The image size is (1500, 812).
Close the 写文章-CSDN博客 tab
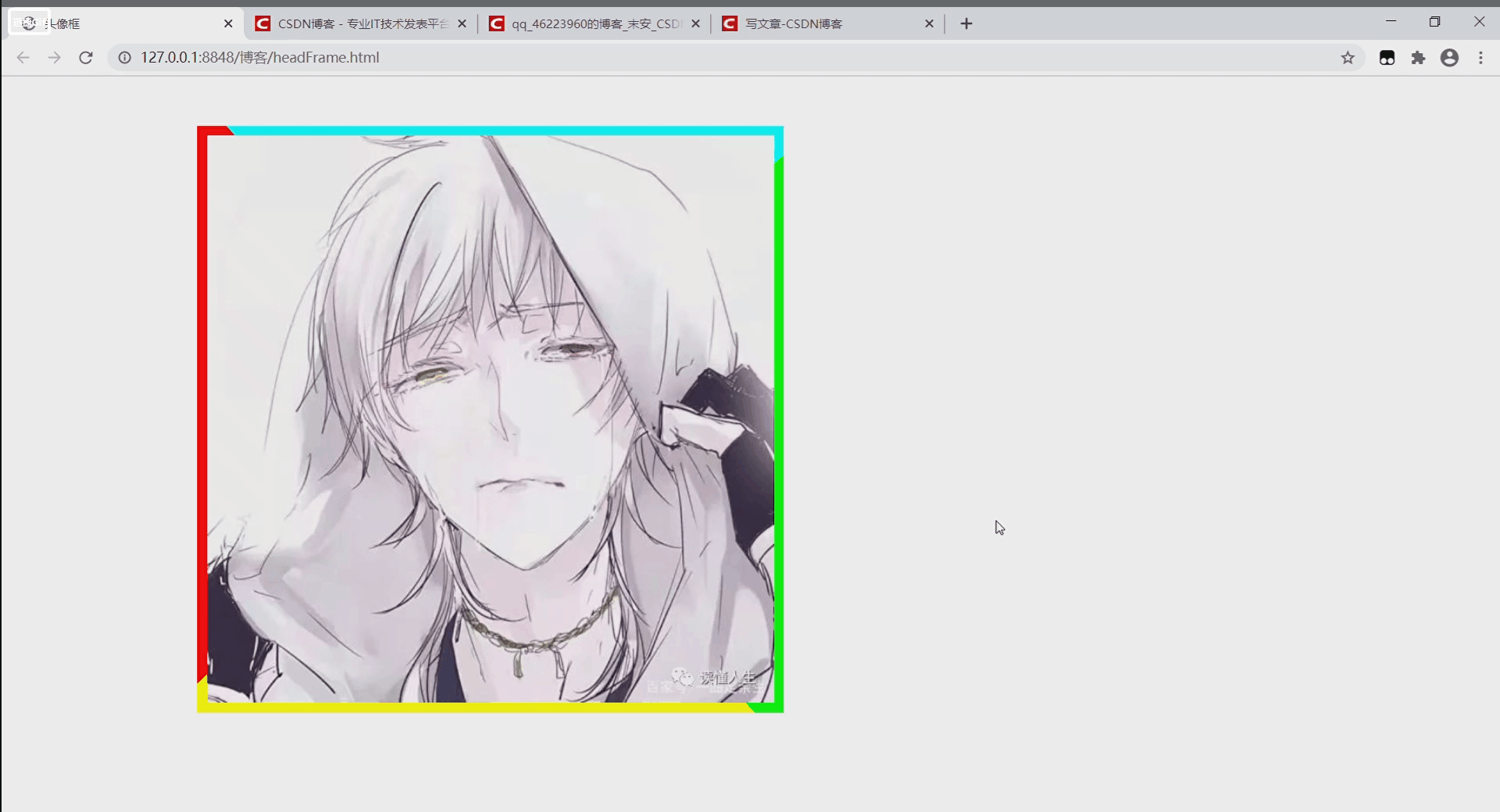[929, 23]
